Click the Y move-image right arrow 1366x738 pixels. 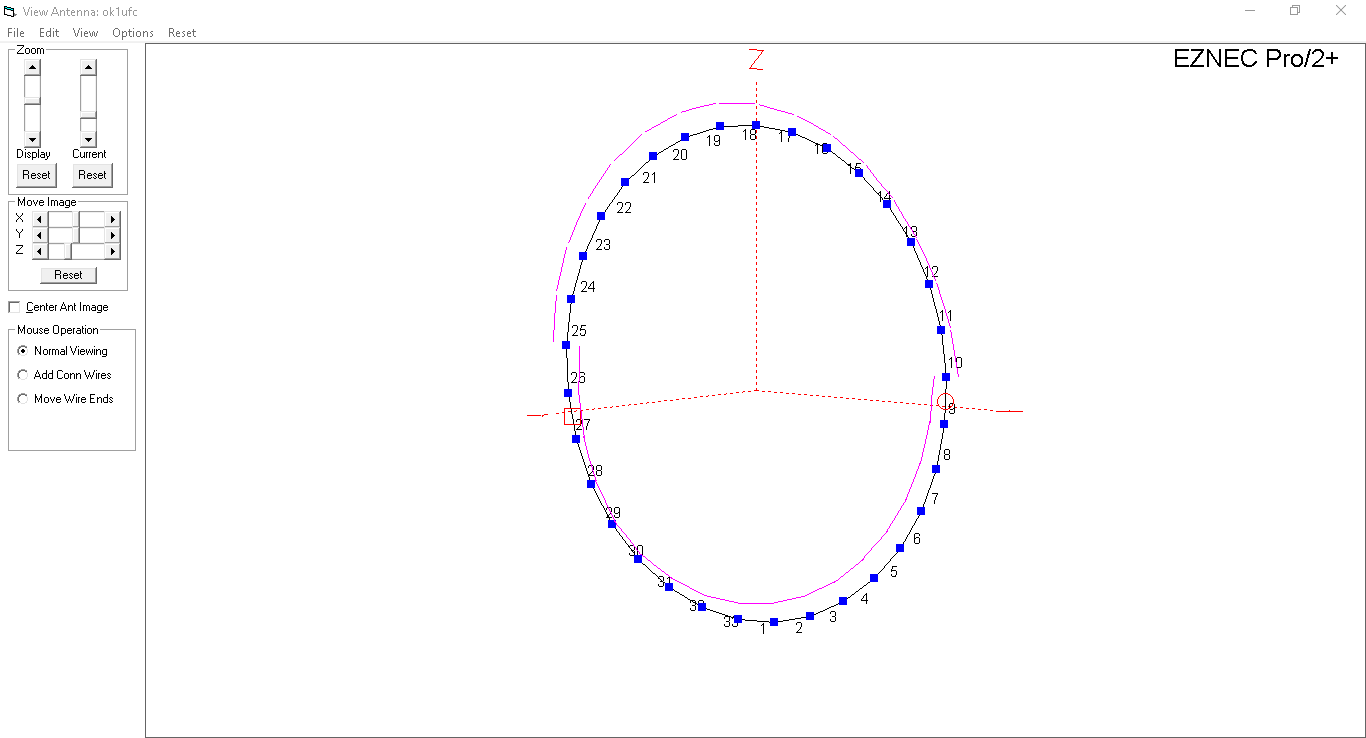coord(113,235)
